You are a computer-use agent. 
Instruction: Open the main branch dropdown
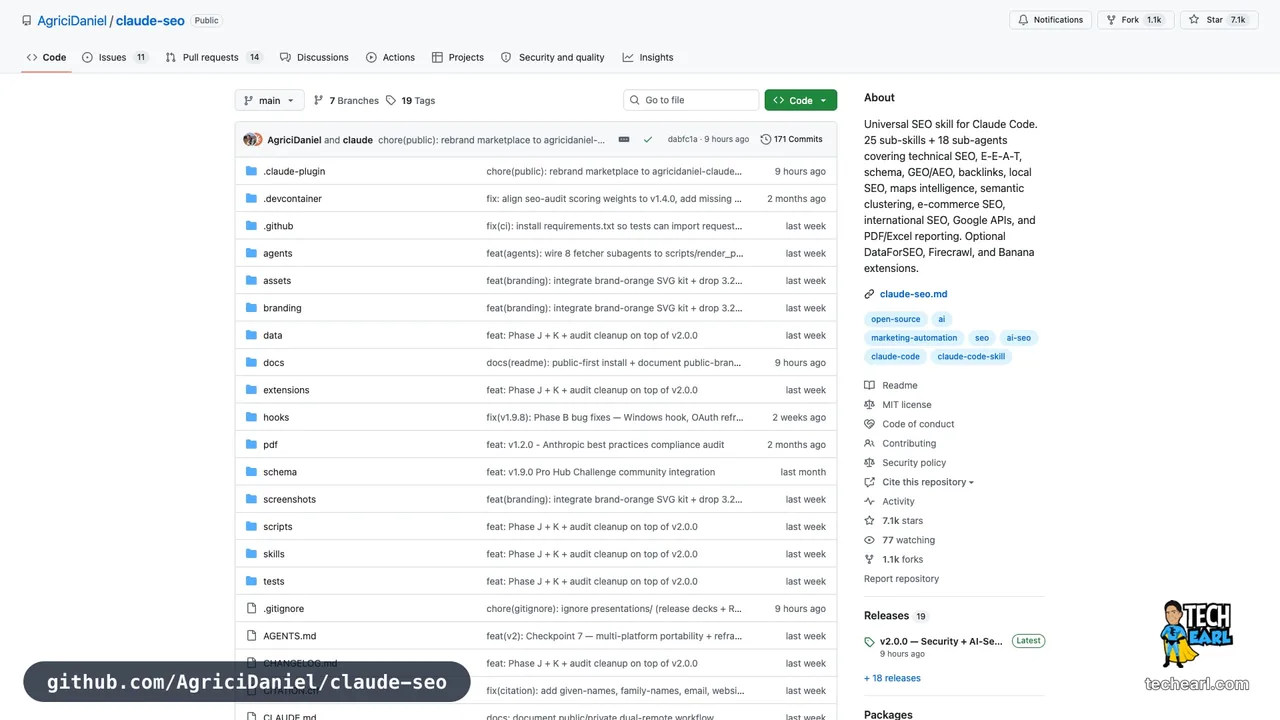coord(269,100)
